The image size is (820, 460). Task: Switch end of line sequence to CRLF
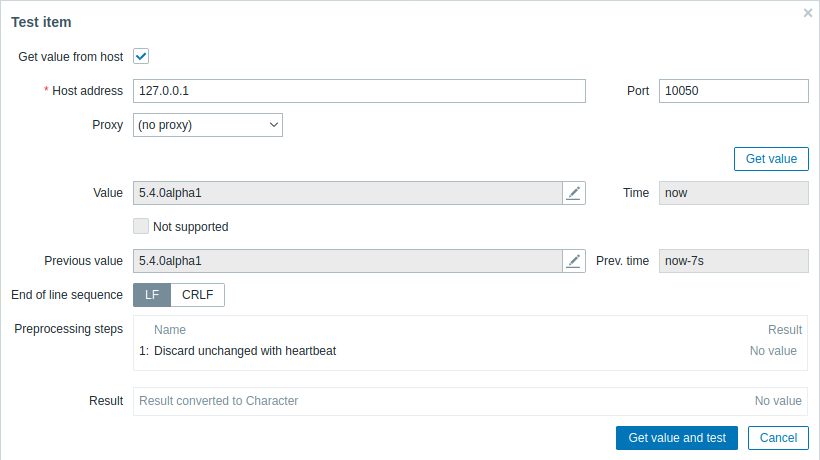click(197, 295)
